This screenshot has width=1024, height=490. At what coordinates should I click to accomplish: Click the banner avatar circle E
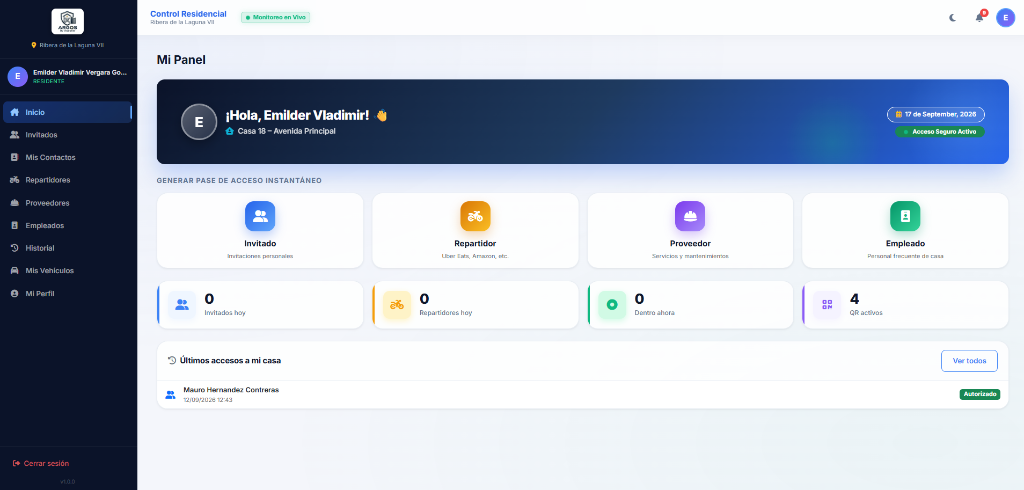click(x=199, y=122)
